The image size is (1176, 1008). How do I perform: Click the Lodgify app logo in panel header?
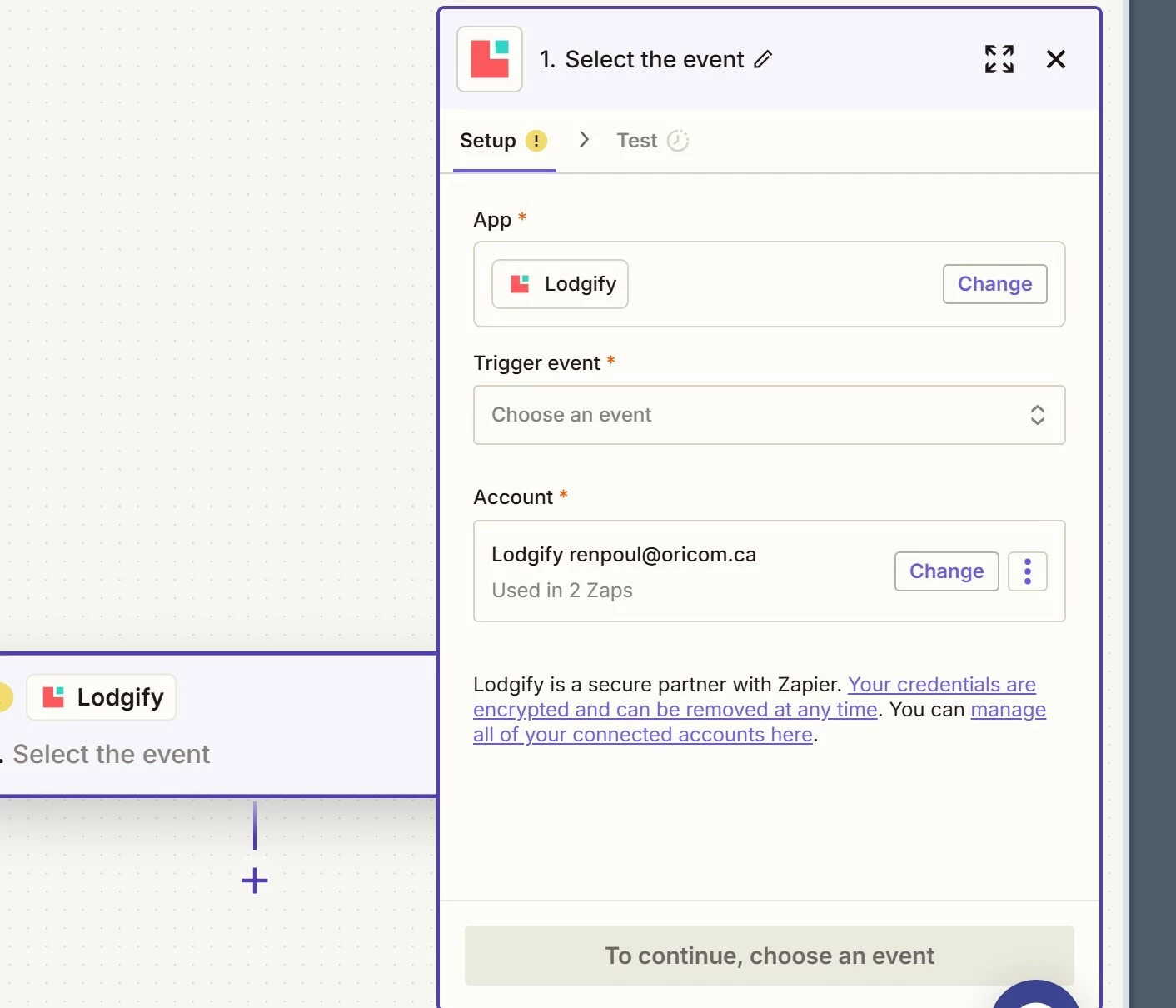tap(490, 59)
